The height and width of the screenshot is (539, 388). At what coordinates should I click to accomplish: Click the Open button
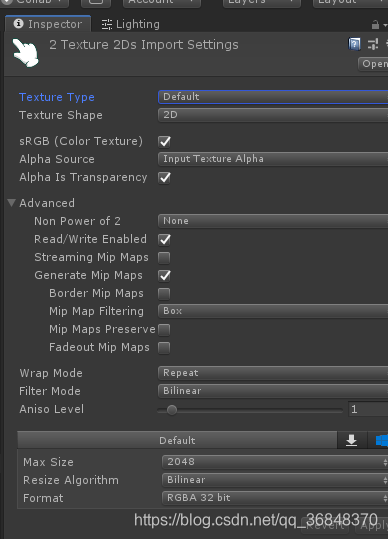pyautogui.click(x=373, y=64)
